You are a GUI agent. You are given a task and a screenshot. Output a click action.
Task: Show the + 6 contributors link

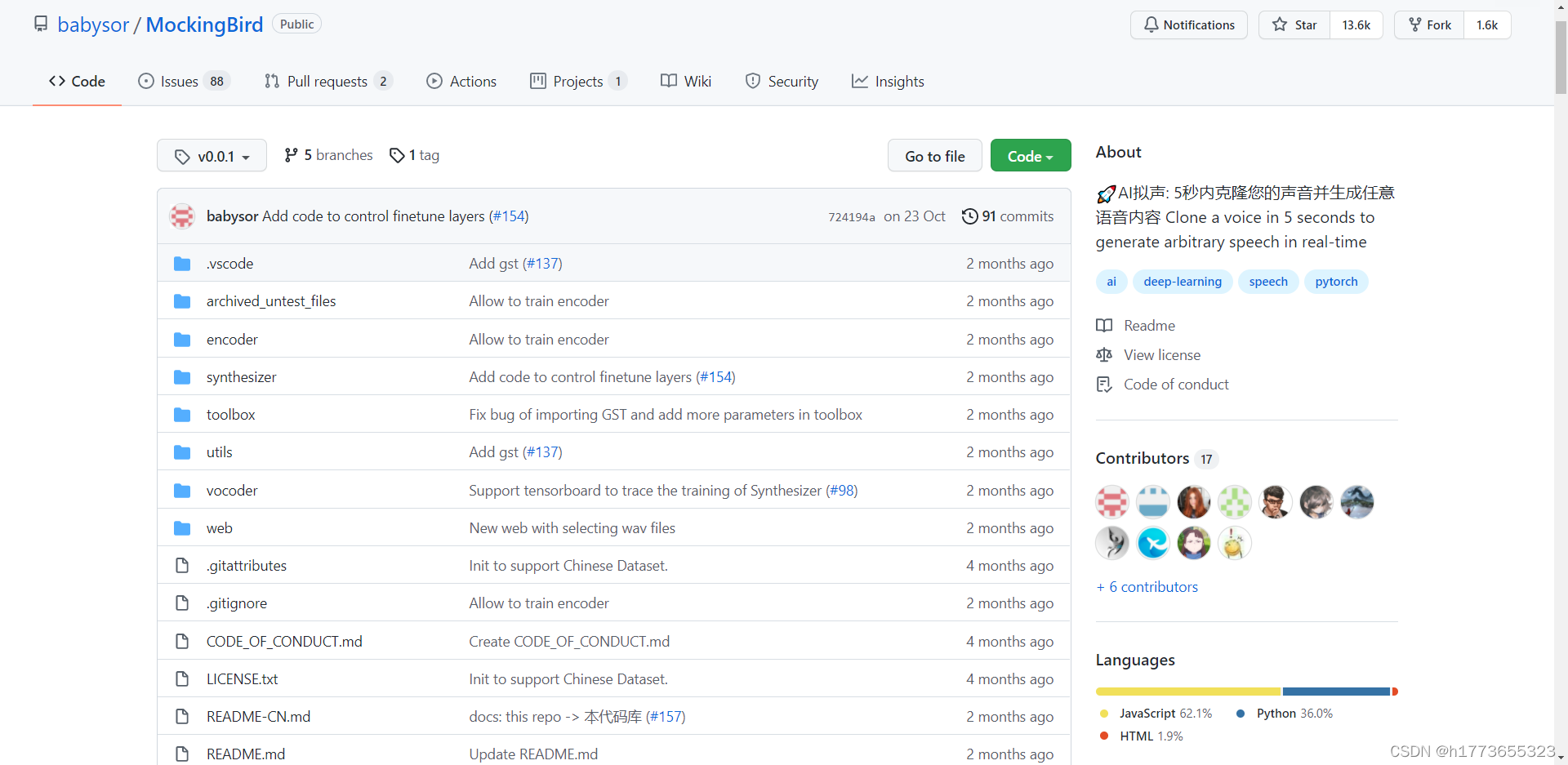coord(1147,587)
